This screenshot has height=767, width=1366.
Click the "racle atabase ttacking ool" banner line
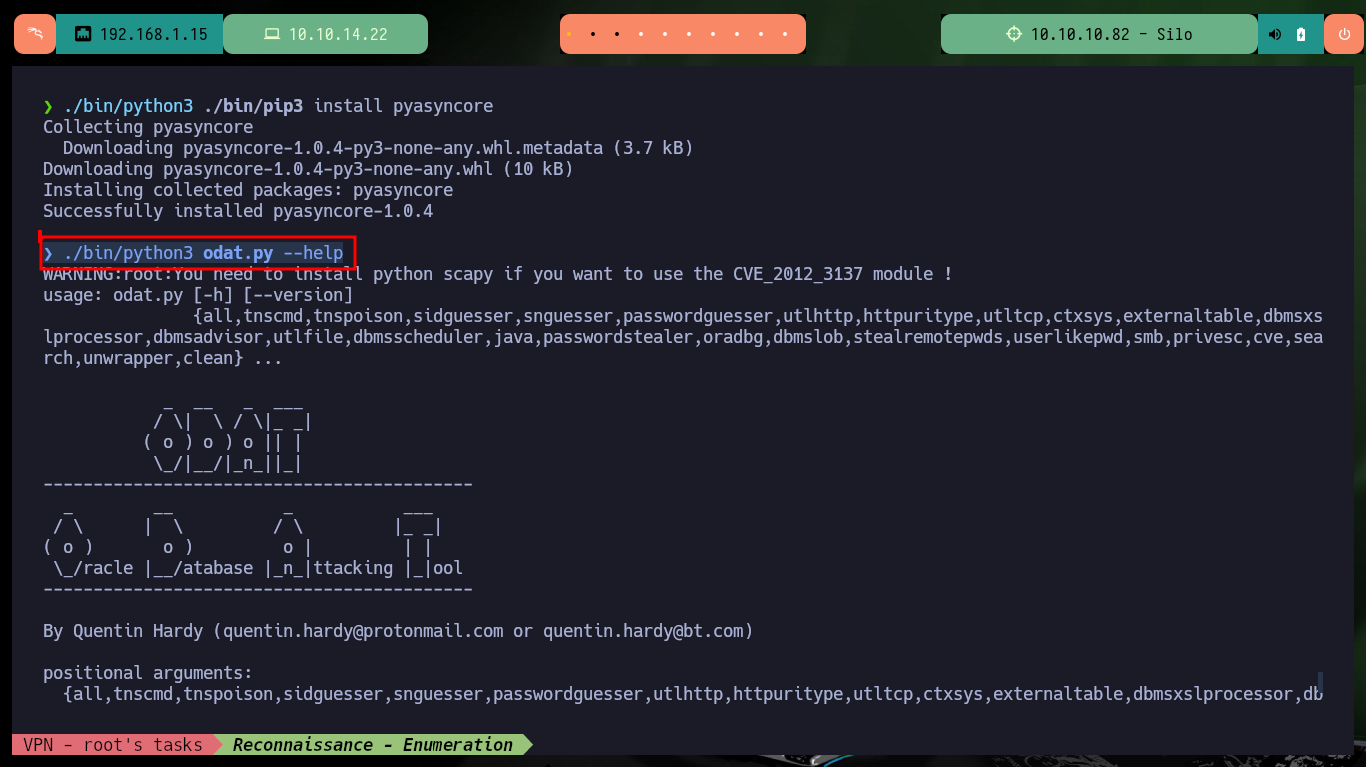(x=253, y=568)
